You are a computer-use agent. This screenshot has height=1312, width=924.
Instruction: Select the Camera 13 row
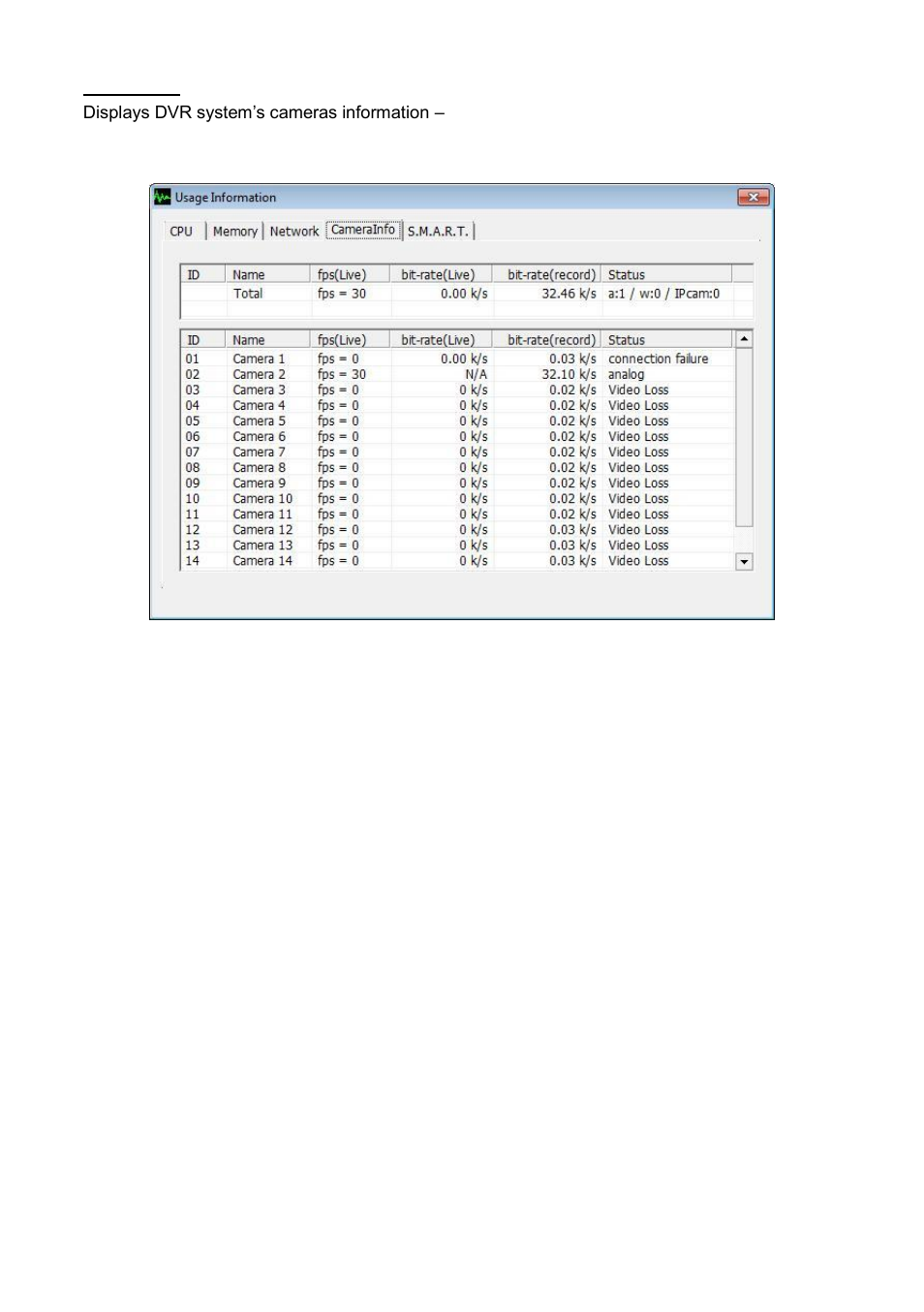point(458,545)
